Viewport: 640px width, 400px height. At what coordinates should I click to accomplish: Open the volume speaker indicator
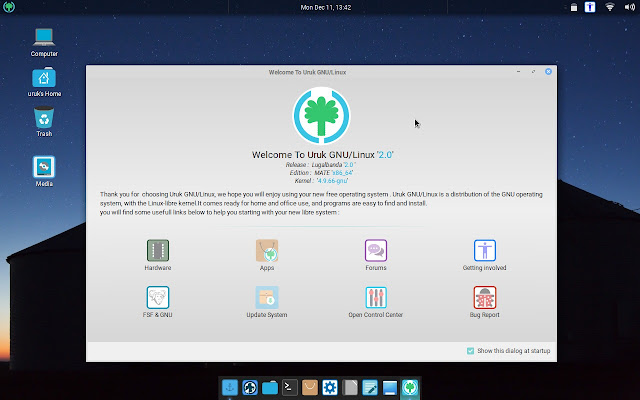tap(629, 7)
